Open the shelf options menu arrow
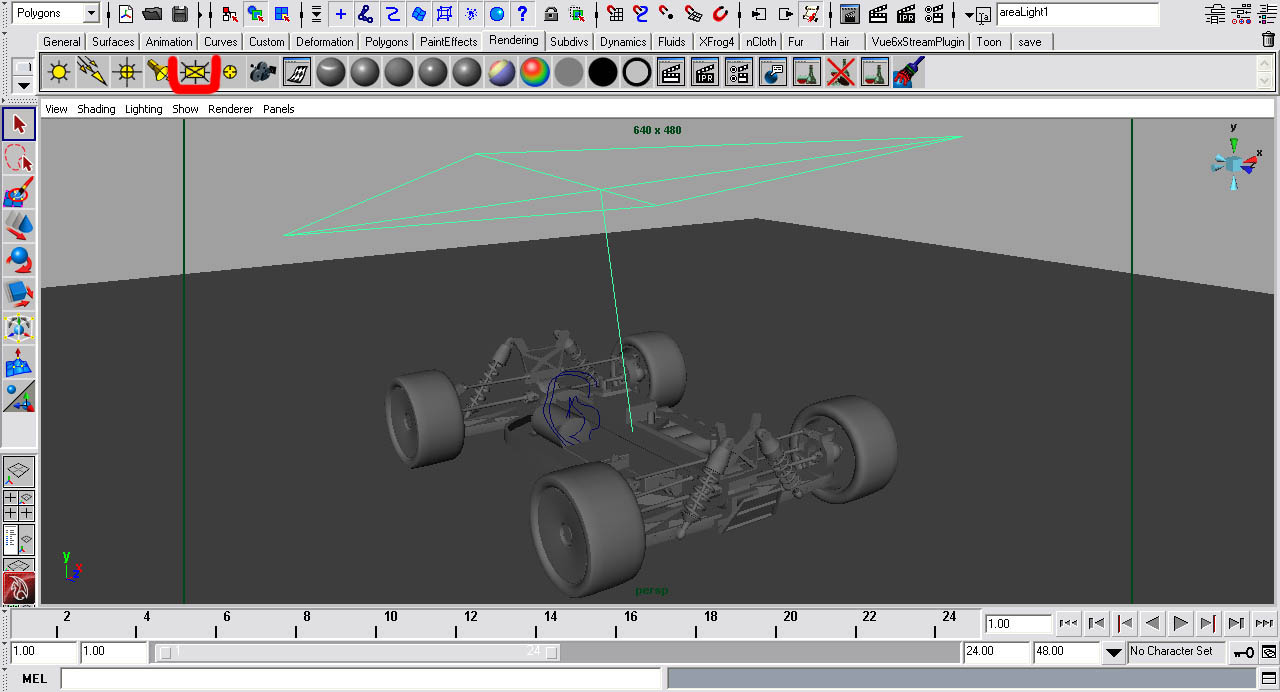This screenshot has height=692, width=1280. pos(25,86)
